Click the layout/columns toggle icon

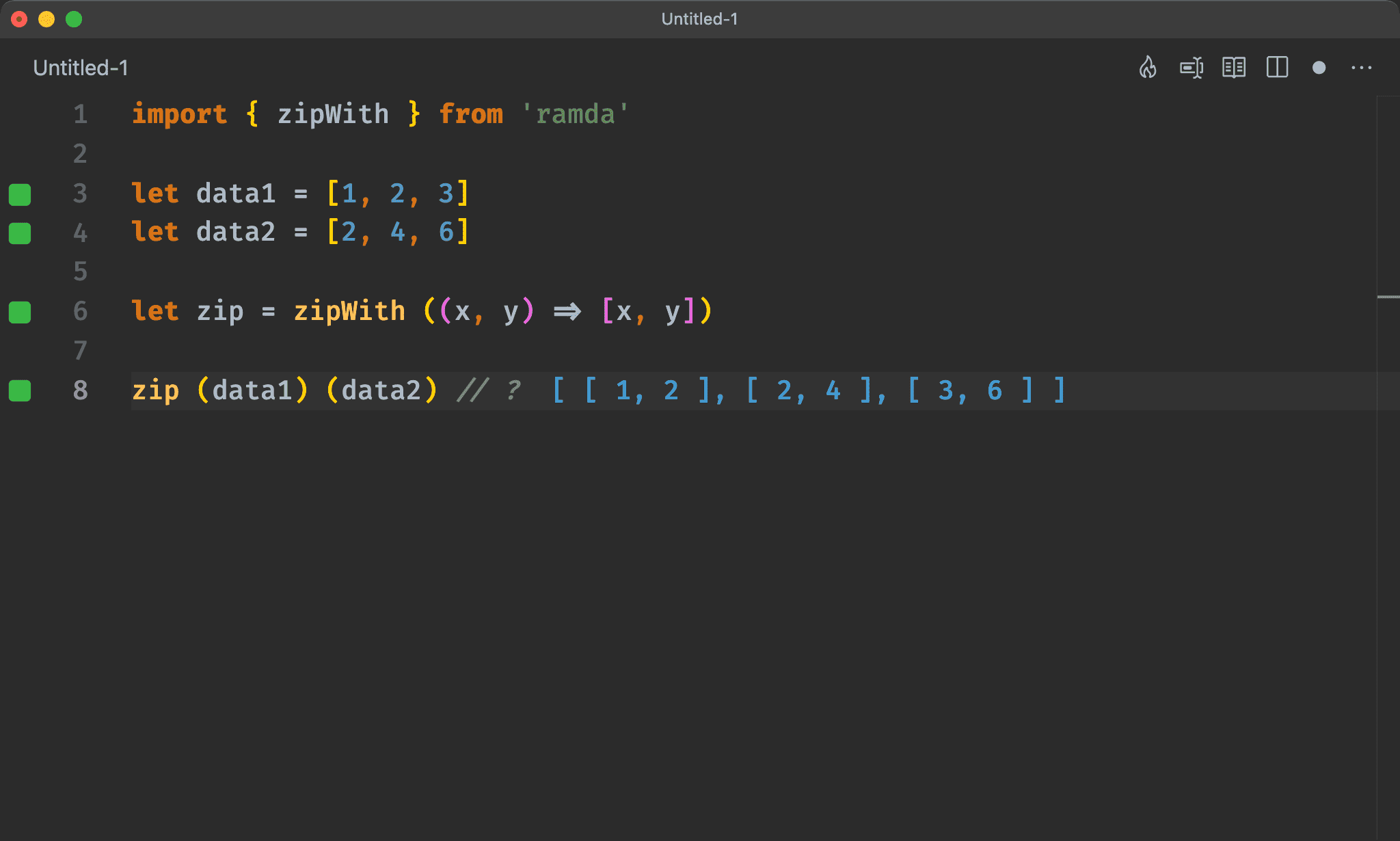pos(1276,68)
